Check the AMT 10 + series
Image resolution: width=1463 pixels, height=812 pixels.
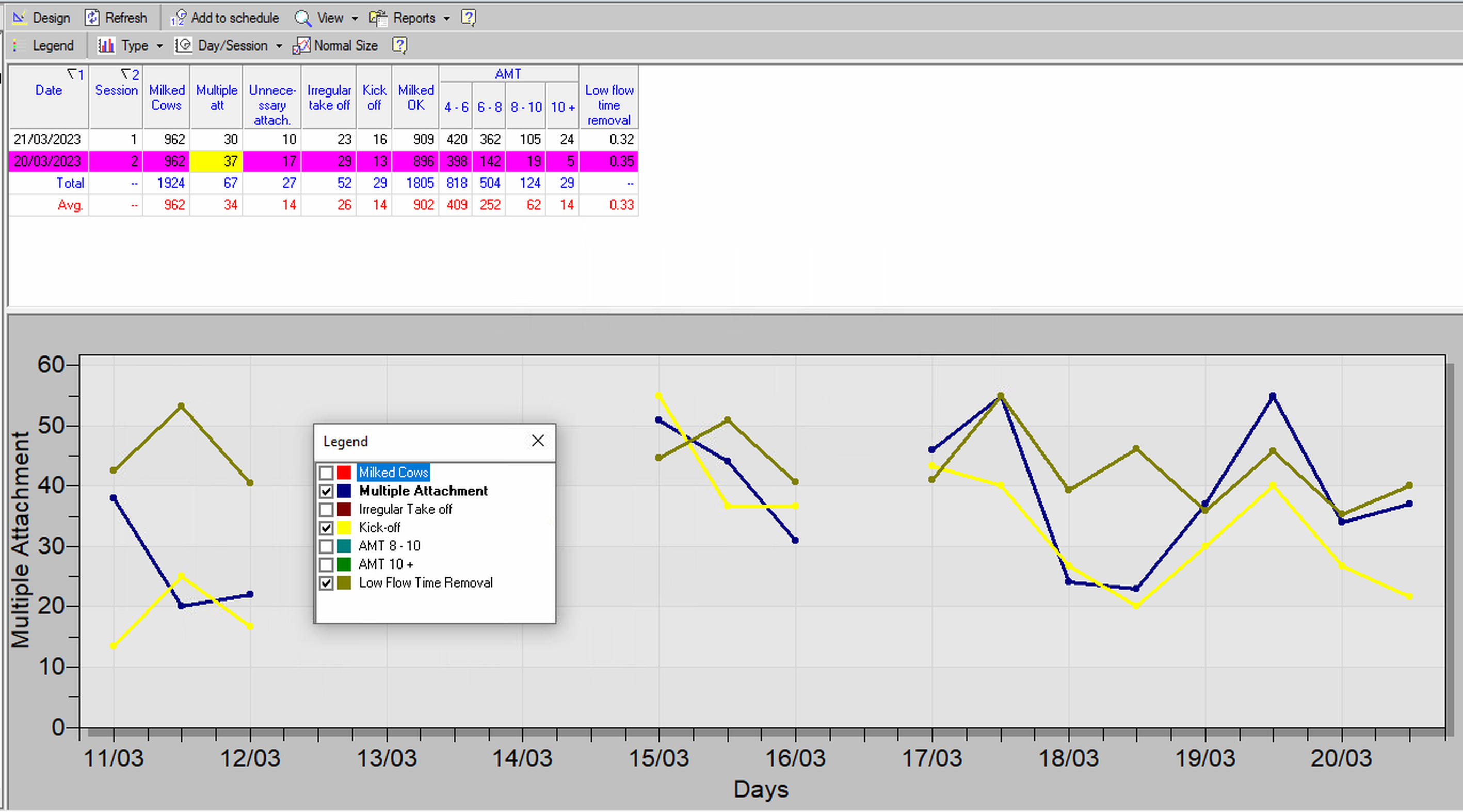[327, 564]
